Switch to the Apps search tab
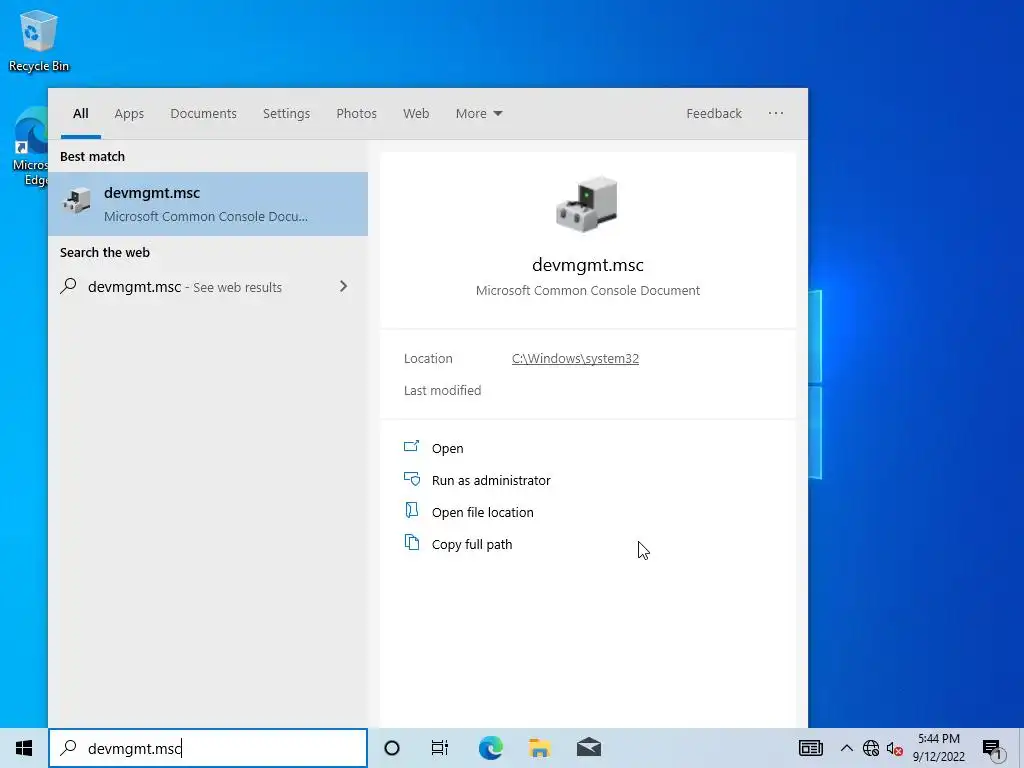The image size is (1024, 768). pyautogui.click(x=129, y=114)
